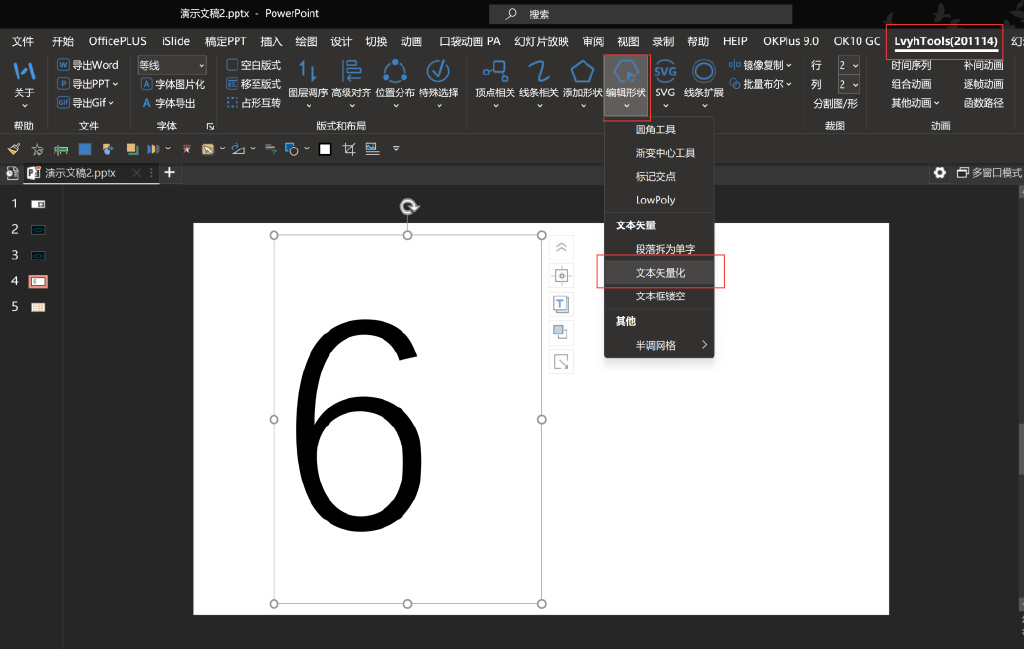Viewport: 1024px width, 649px height.
Task: Select LowPoly menu entry
Action: [659, 200]
